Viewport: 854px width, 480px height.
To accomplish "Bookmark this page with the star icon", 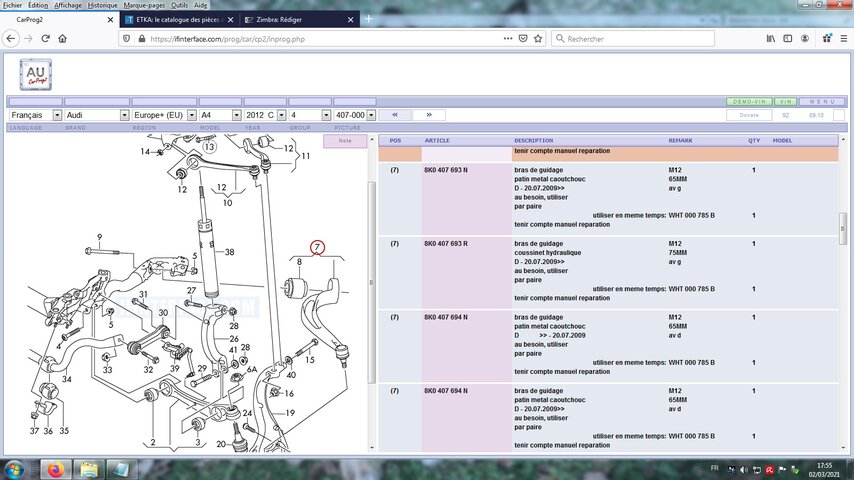I will click(538, 38).
